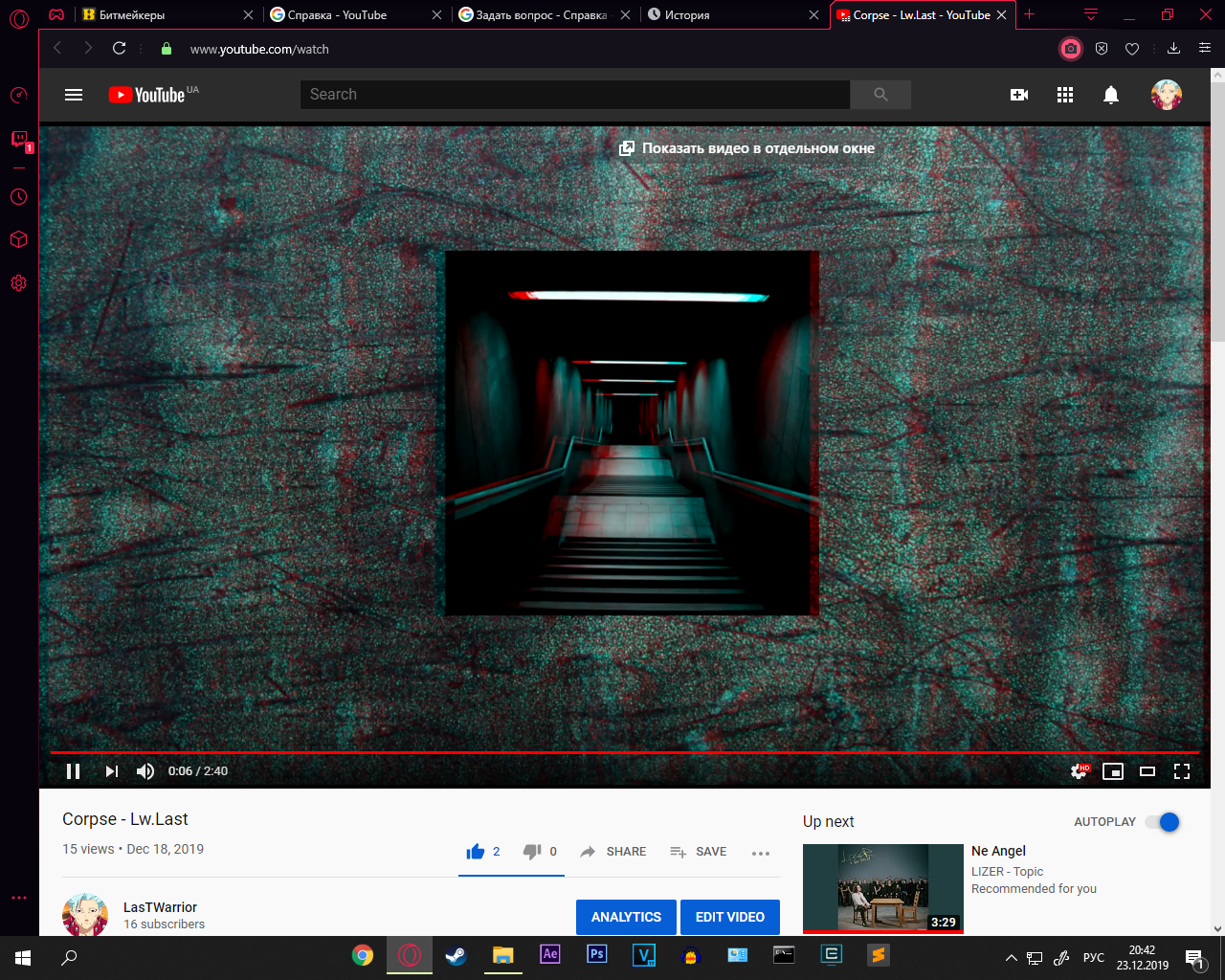Click the ANALYTICS button
The width and height of the screenshot is (1225, 980).
pyautogui.click(x=626, y=917)
